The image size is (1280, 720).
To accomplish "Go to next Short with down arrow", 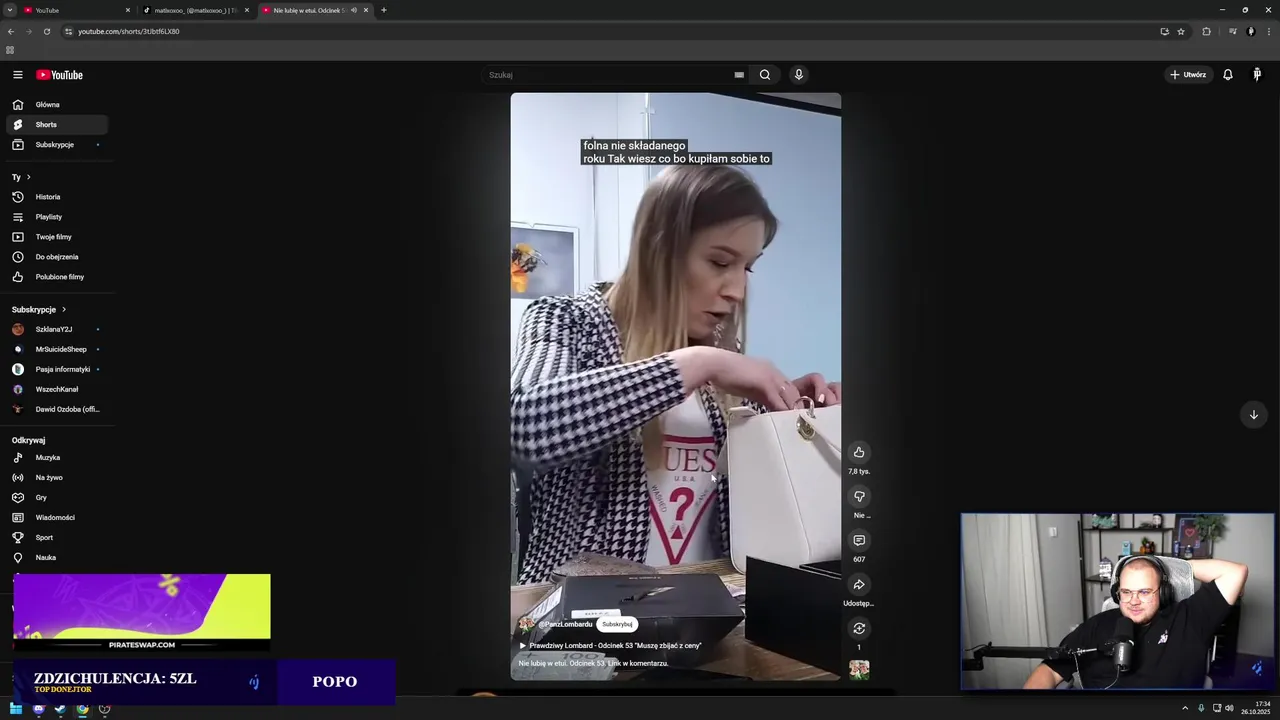I will [x=1253, y=415].
